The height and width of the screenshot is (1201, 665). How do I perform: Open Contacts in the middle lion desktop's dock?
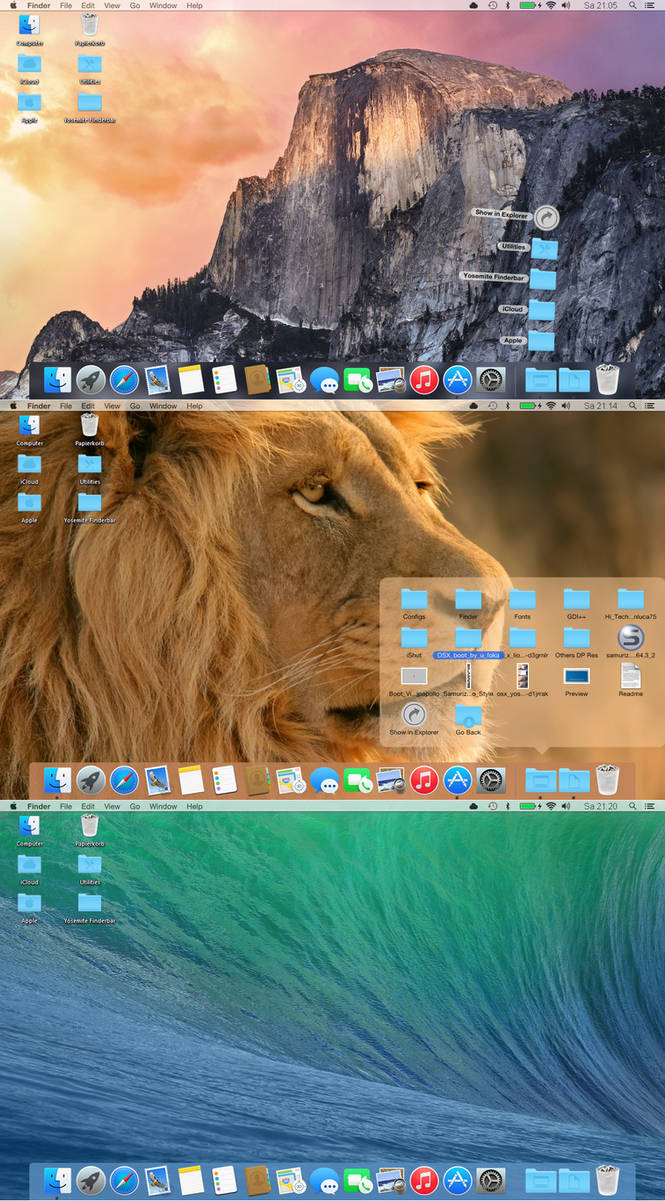257,780
